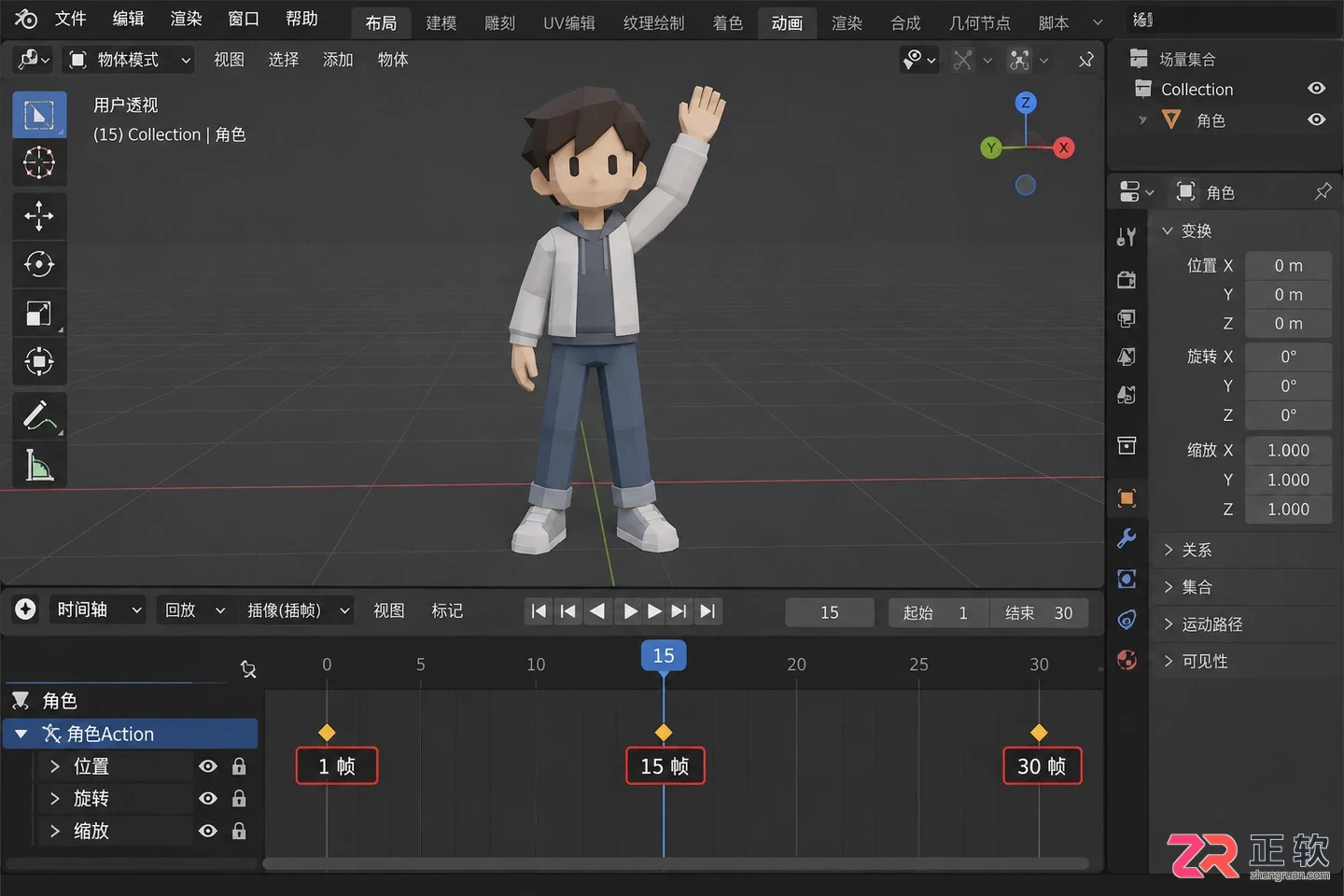The width and height of the screenshot is (1344, 896).
Task: Lock the 旋转 channel
Action: [239, 799]
